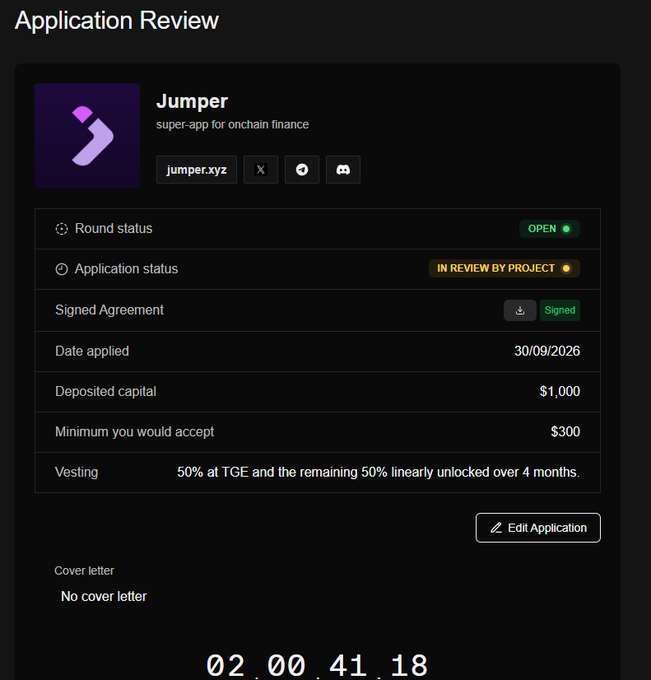Open the Telegram social link
This screenshot has width=651, height=680.
pyautogui.click(x=302, y=170)
